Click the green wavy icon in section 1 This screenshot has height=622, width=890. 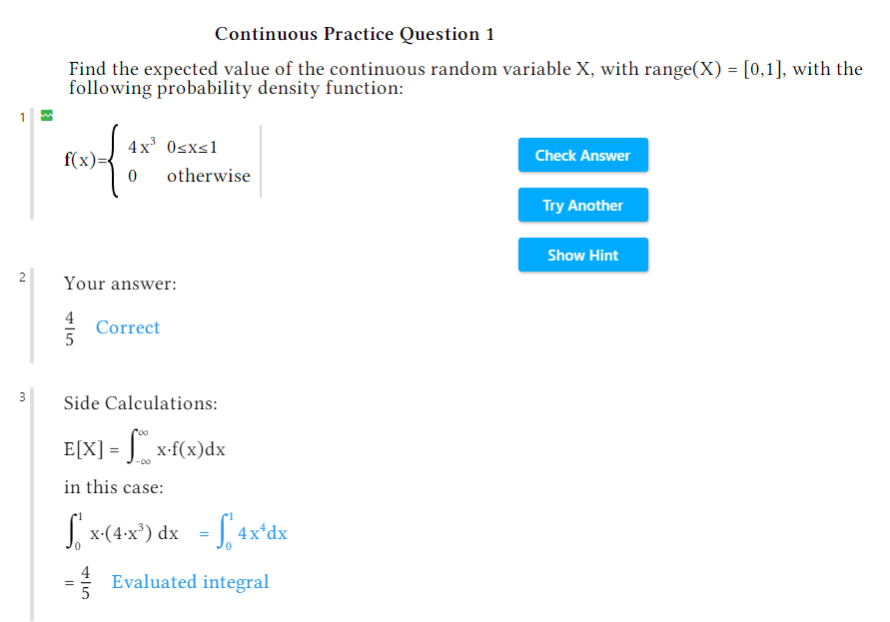pos(45,115)
